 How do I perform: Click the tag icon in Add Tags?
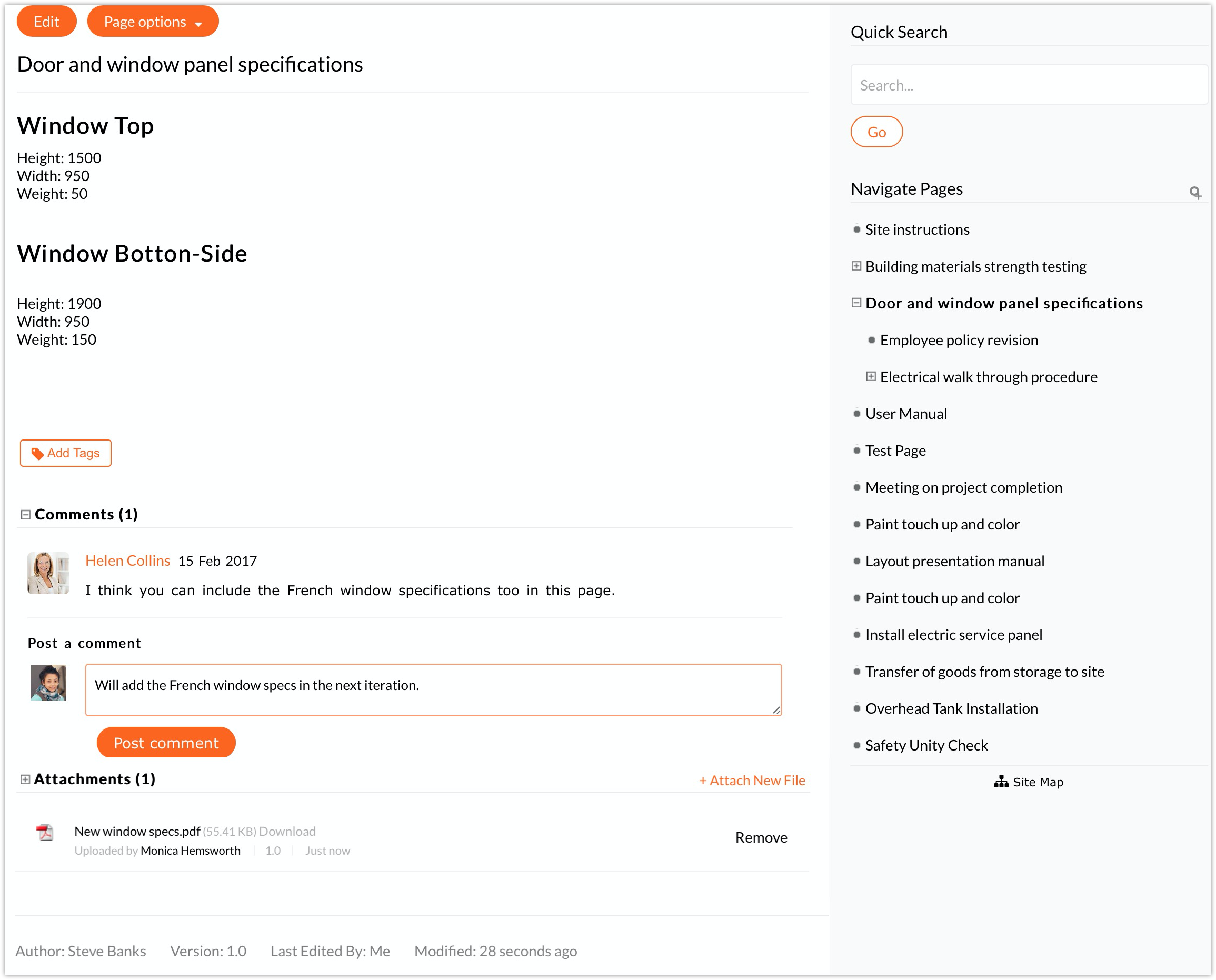pos(37,454)
